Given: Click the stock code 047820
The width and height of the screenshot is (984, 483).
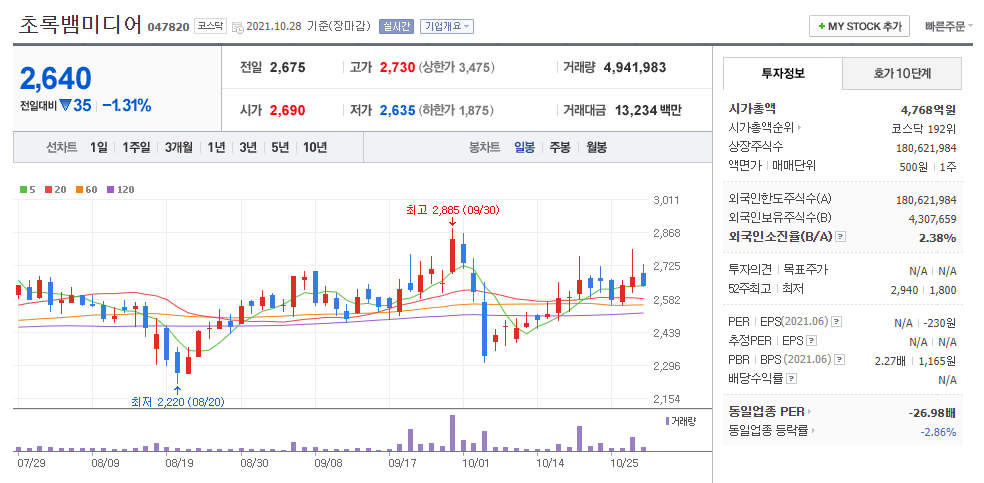Looking at the screenshot, I should click(168, 28).
